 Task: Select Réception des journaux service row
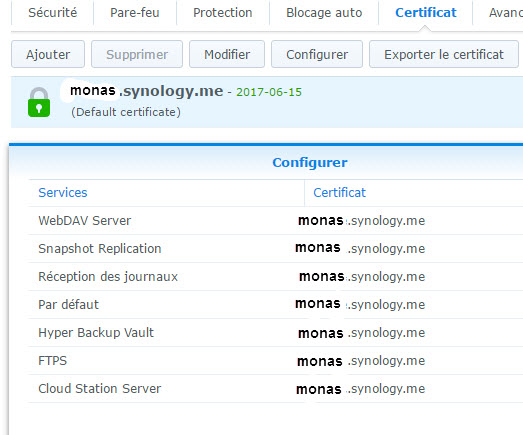(276, 277)
